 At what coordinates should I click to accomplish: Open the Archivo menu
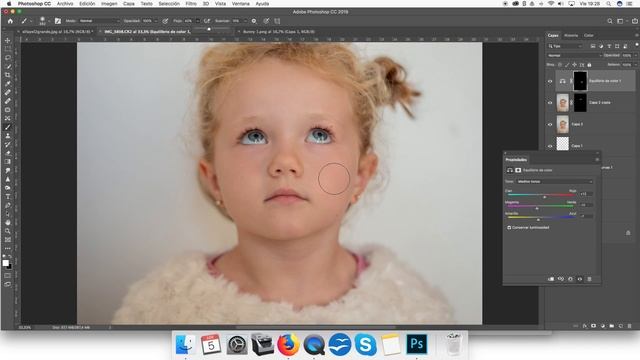click(65, 4)
